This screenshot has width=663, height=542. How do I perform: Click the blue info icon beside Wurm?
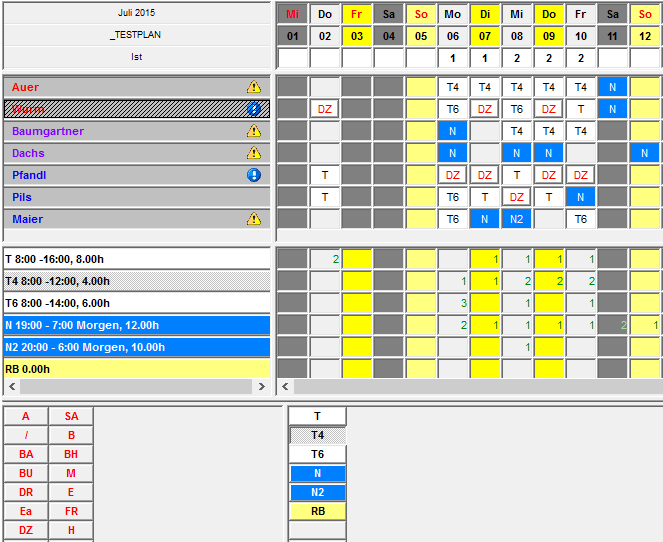pyautogui.click(x=254, y=110)
